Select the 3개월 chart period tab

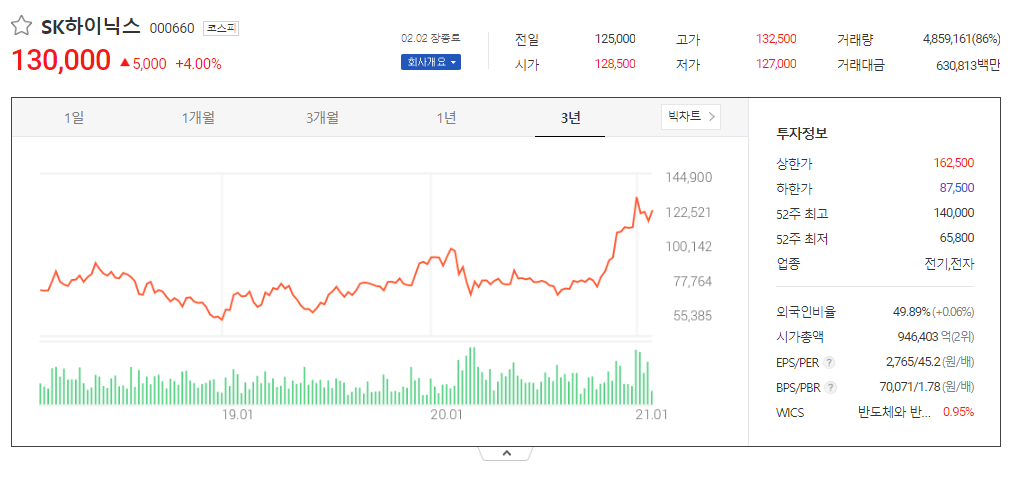[322, 118]
